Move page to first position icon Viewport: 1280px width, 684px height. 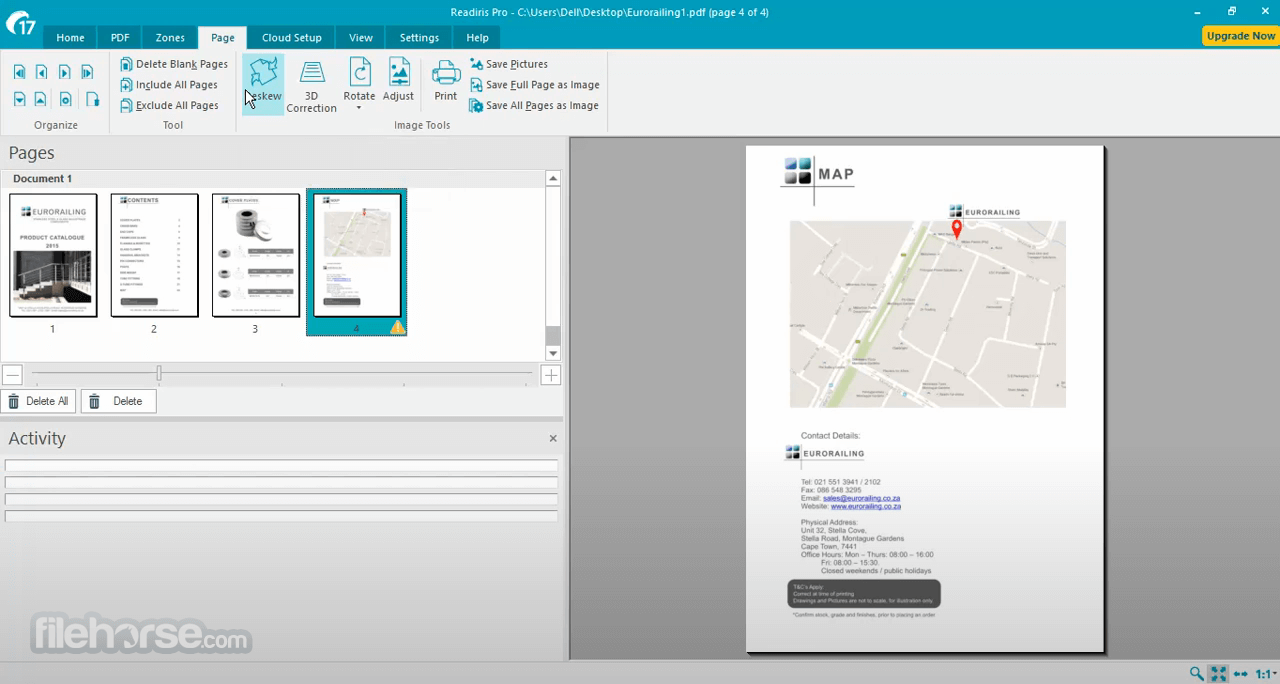click(x=19, y=71)
